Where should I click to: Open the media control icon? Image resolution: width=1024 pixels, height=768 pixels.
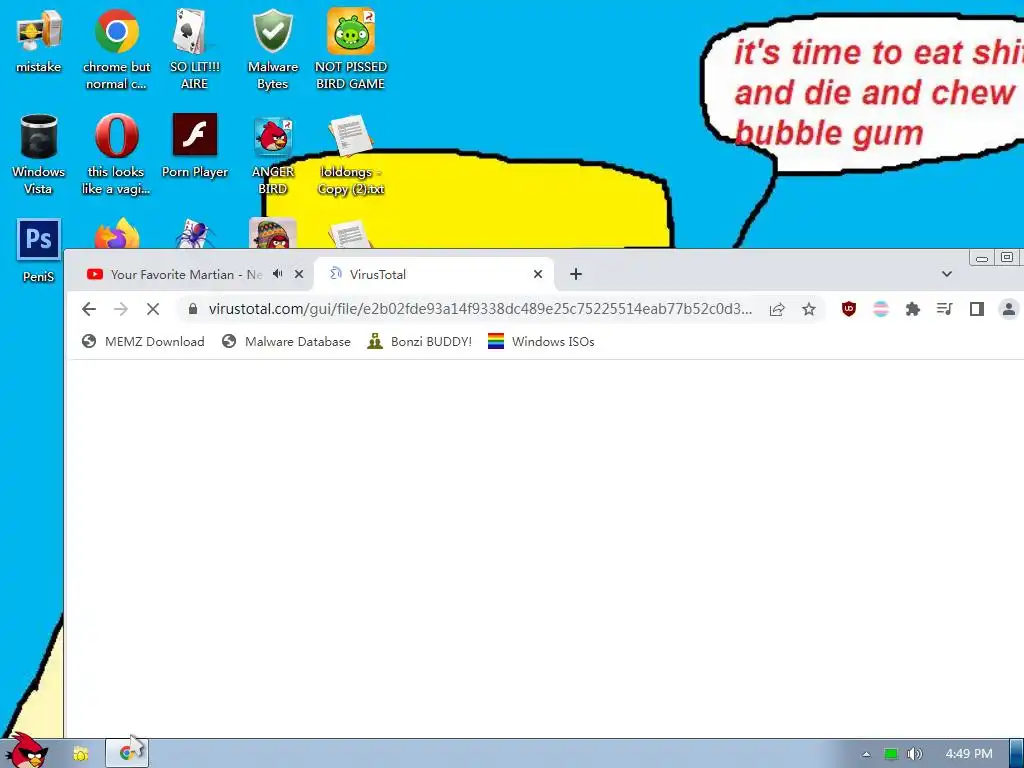pos(944,309)
